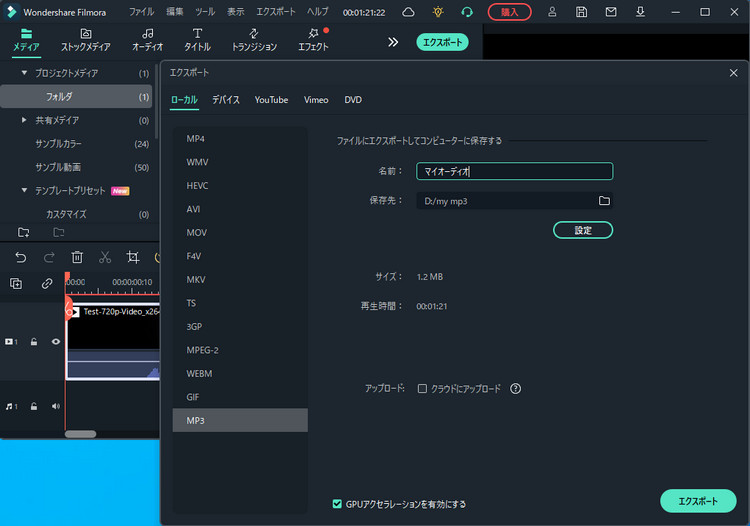This screenshot has height=526, width=750.
Task: Collapse the テンプレートプリセット node
Action: (x=24, y=190)
